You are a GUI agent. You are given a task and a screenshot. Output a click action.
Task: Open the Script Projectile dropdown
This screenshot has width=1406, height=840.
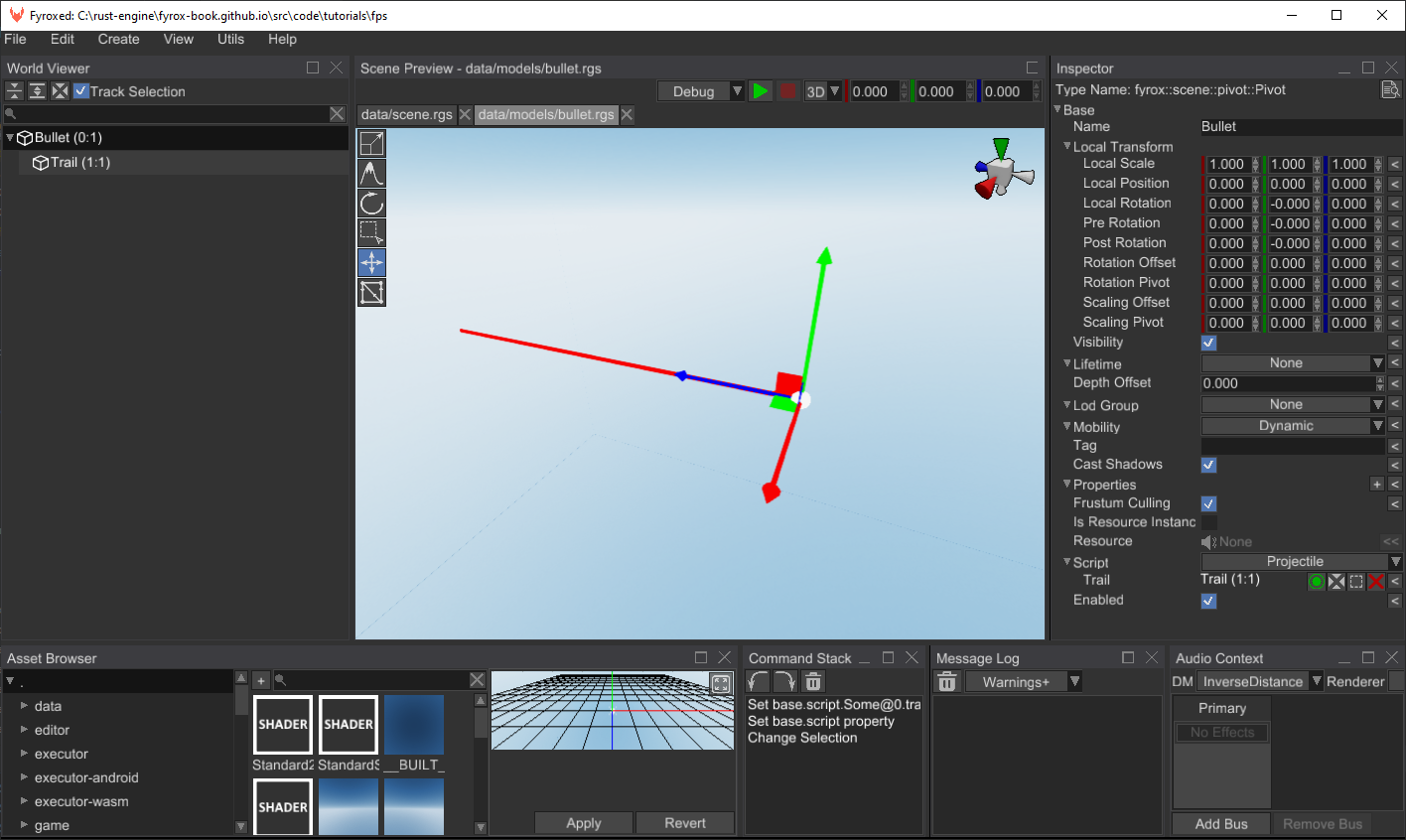[1302, 562]
